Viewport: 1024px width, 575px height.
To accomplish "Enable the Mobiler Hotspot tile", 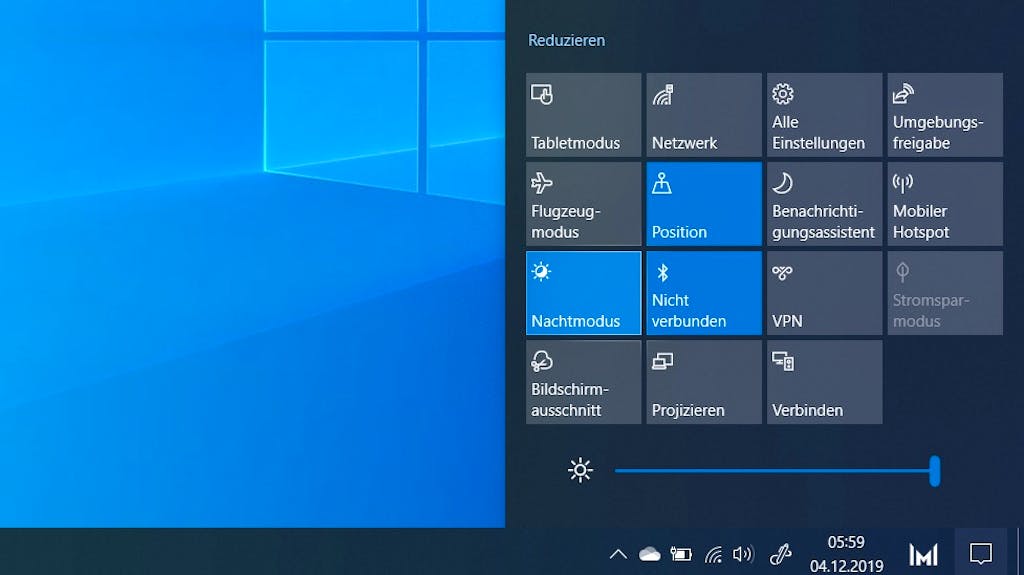I will click(x=945, y=204).
